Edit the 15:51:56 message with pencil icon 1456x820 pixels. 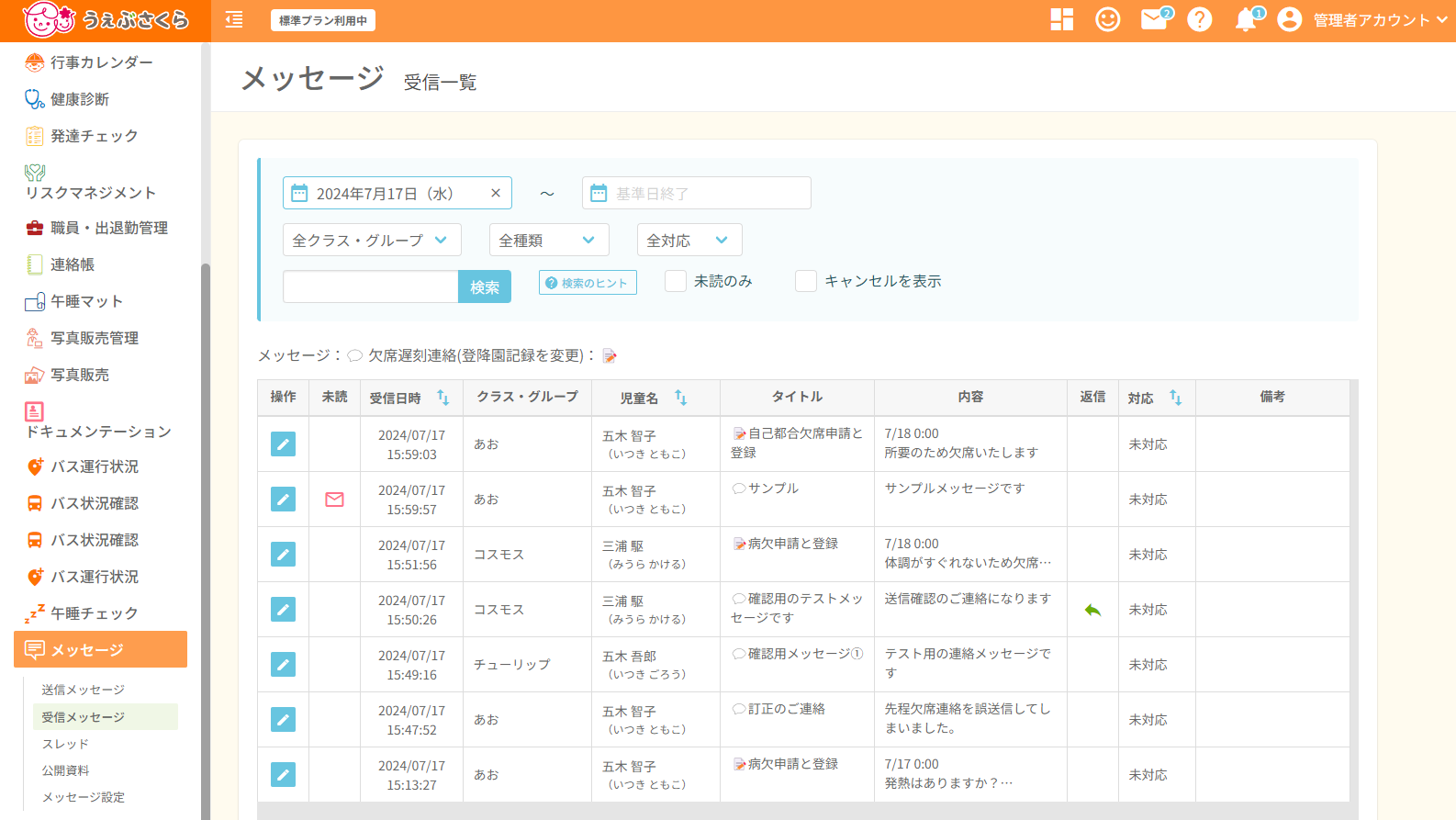(x=283, y=554)
